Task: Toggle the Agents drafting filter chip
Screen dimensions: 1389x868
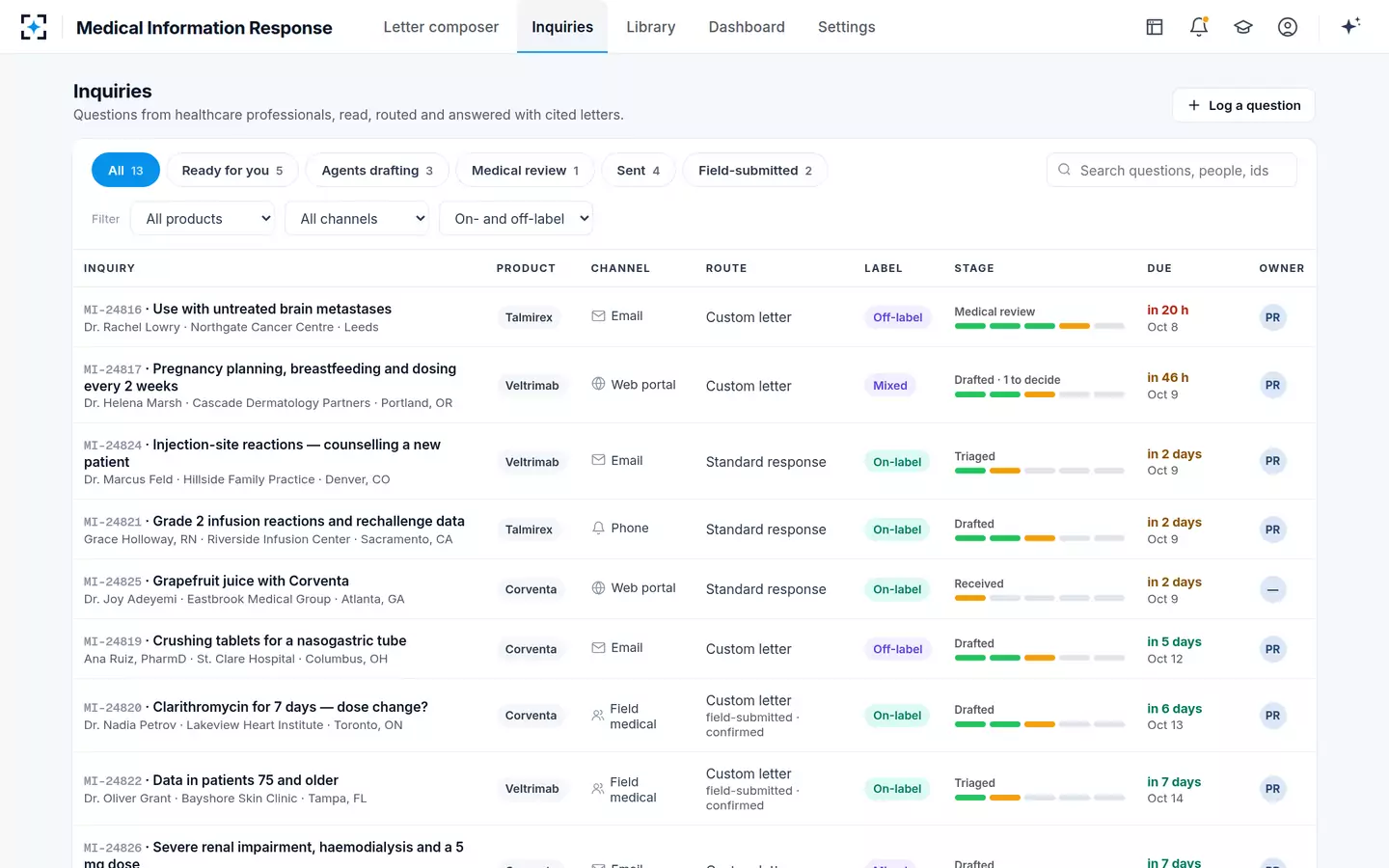Action: [377, 171]
